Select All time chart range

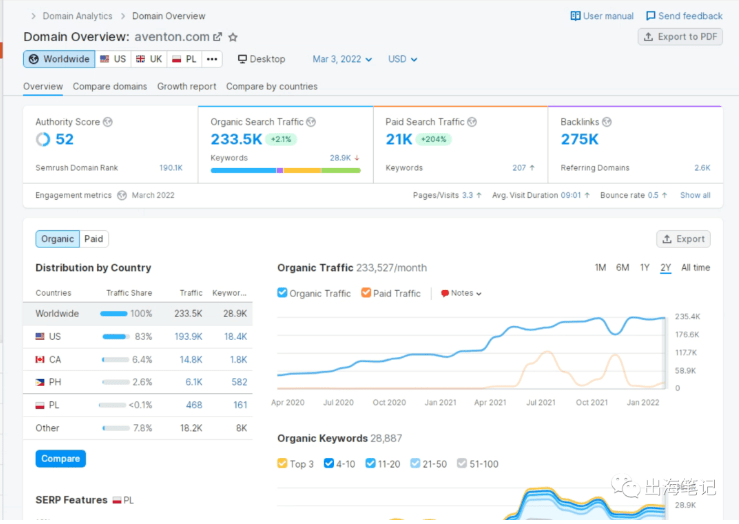click(695, 268)
